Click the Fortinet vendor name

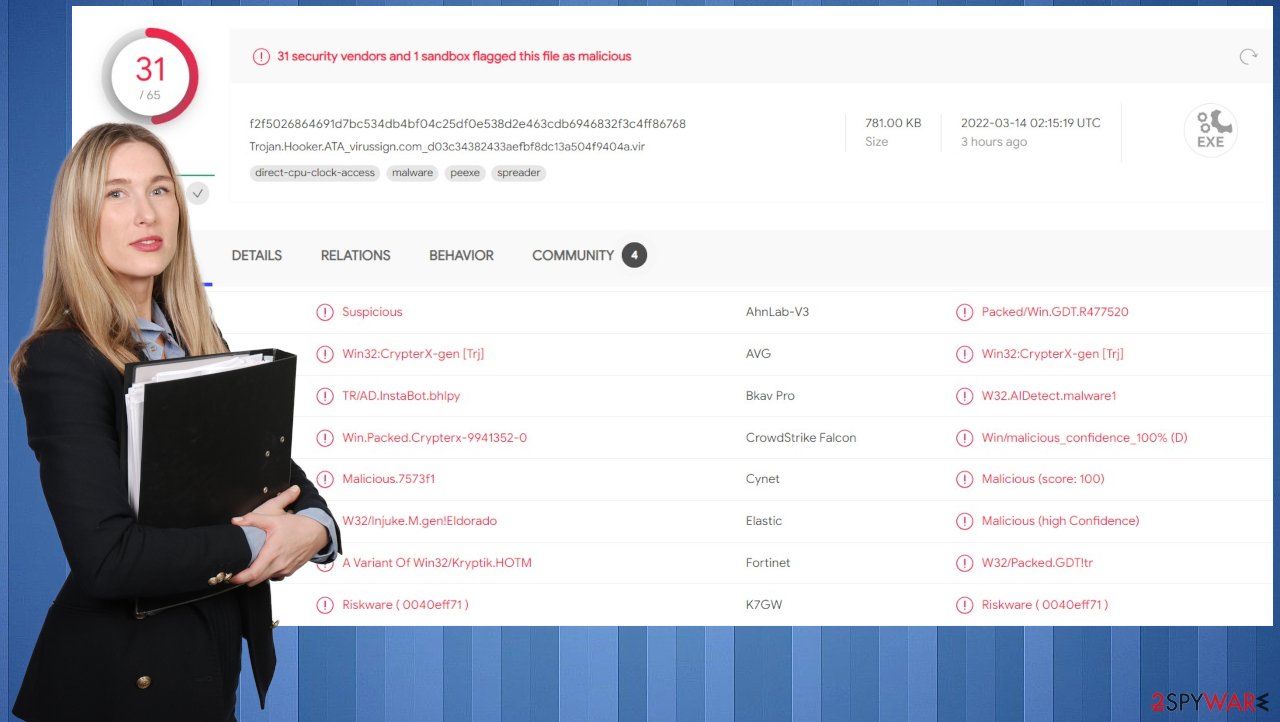(768, 563)
